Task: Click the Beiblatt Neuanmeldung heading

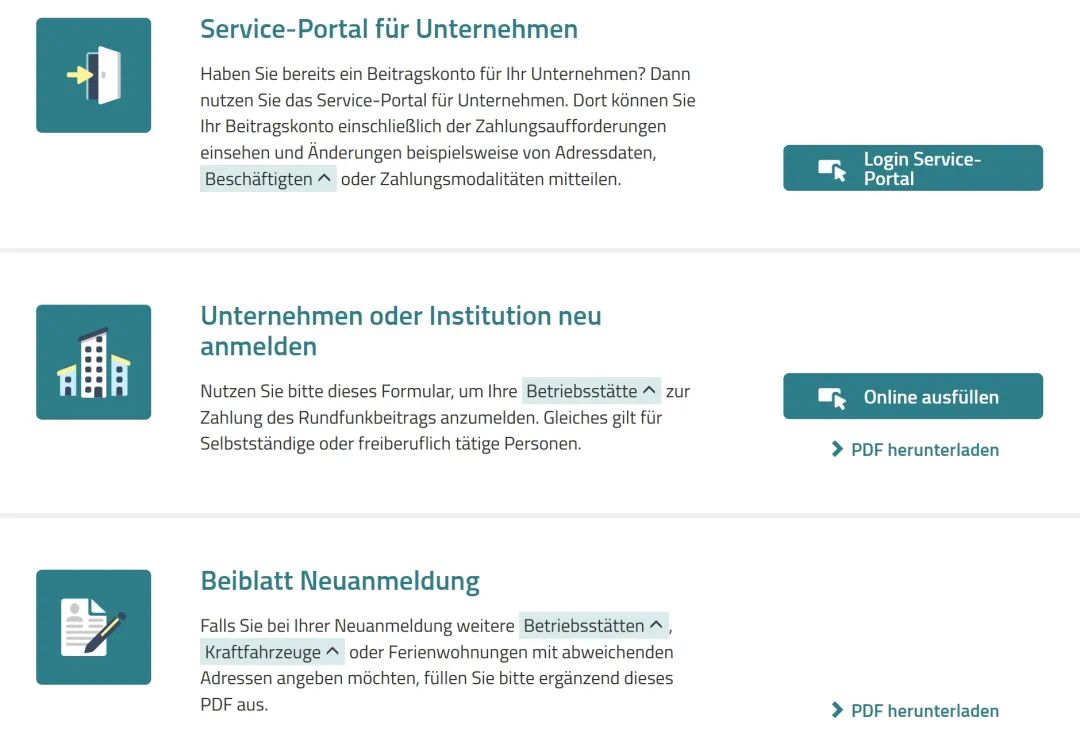Action: (x=340, y=581)
